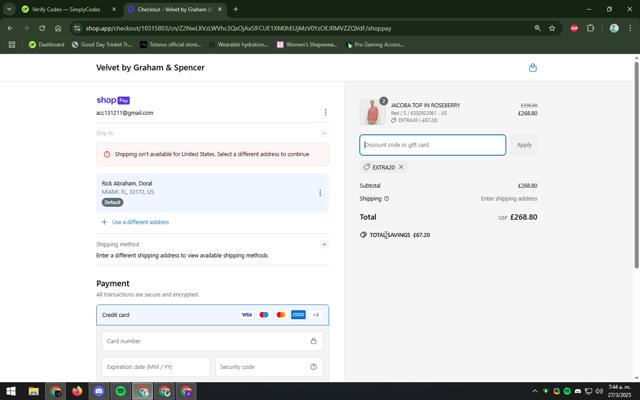
Task: Open a new browser tab
Action: (236, 9)
